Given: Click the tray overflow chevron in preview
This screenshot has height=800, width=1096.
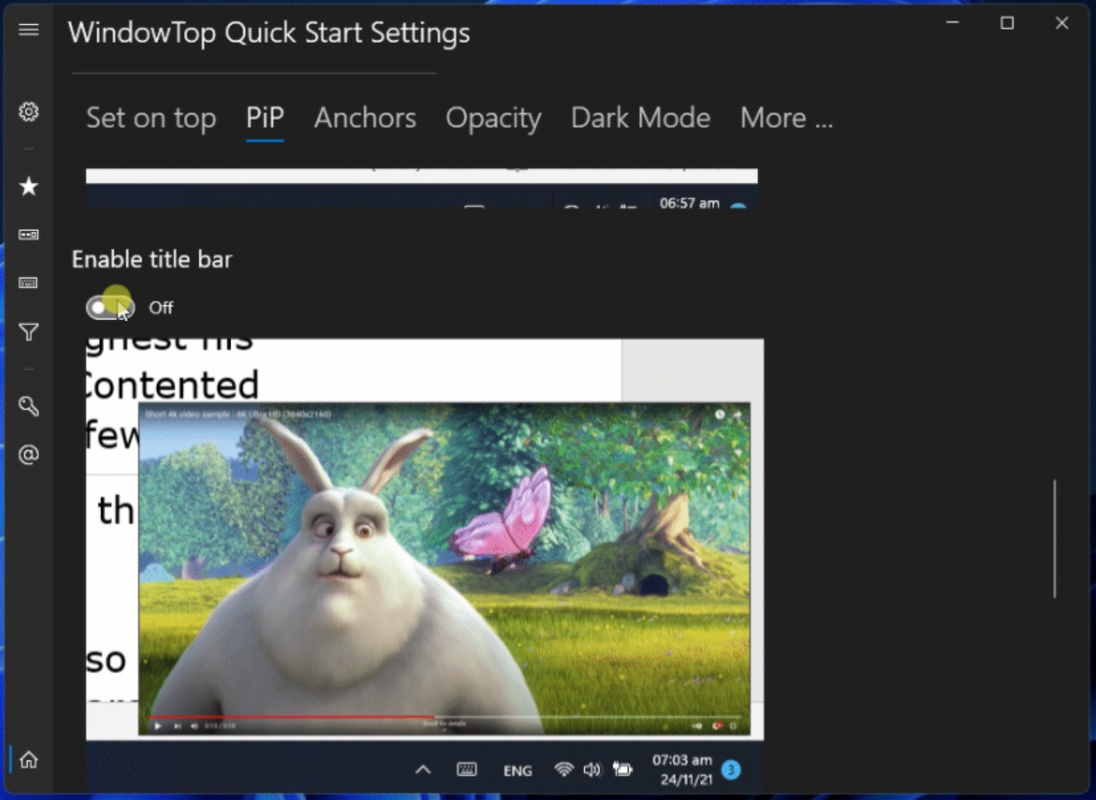Looking at the screenshot, I should click(423, 770).
